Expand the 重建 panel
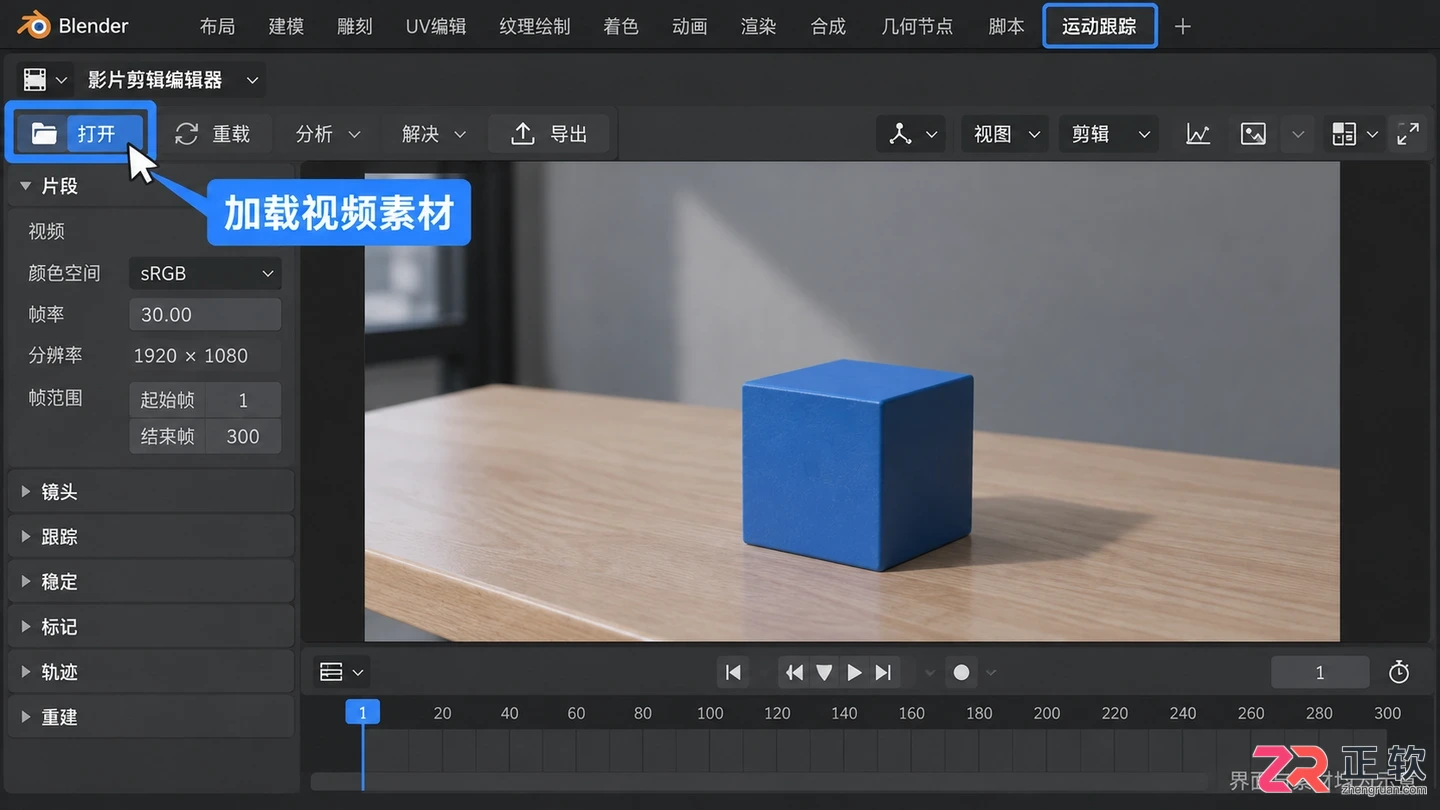Screen dimensions: 1440x810 (x=150, y=717)
